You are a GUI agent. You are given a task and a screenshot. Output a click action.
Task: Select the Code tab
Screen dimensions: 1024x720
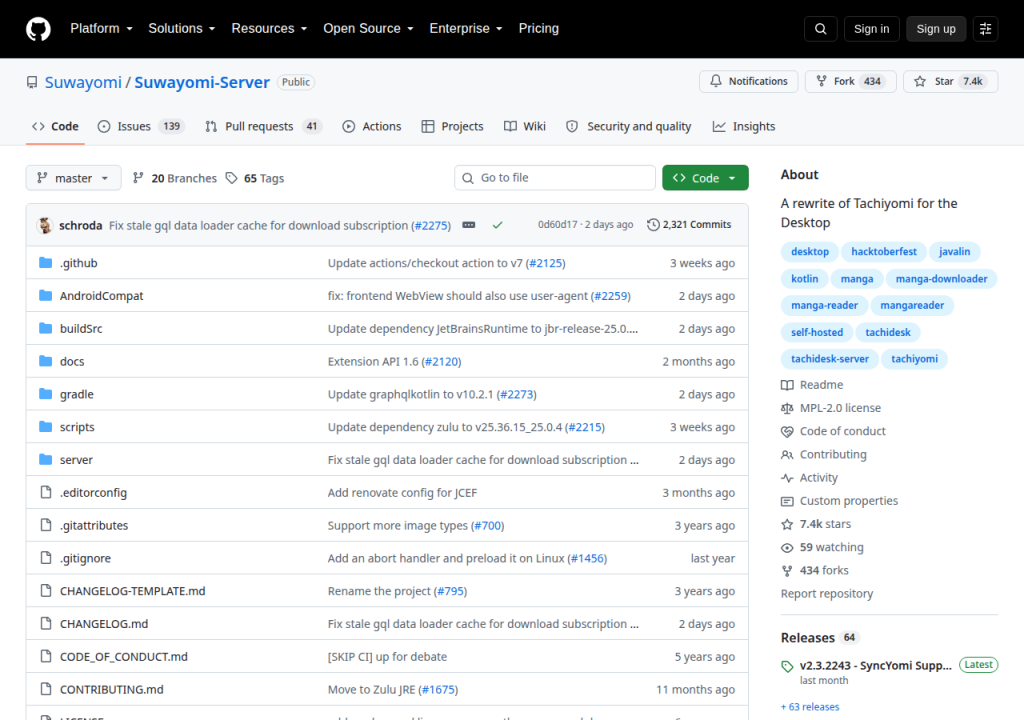coord(56,126)
